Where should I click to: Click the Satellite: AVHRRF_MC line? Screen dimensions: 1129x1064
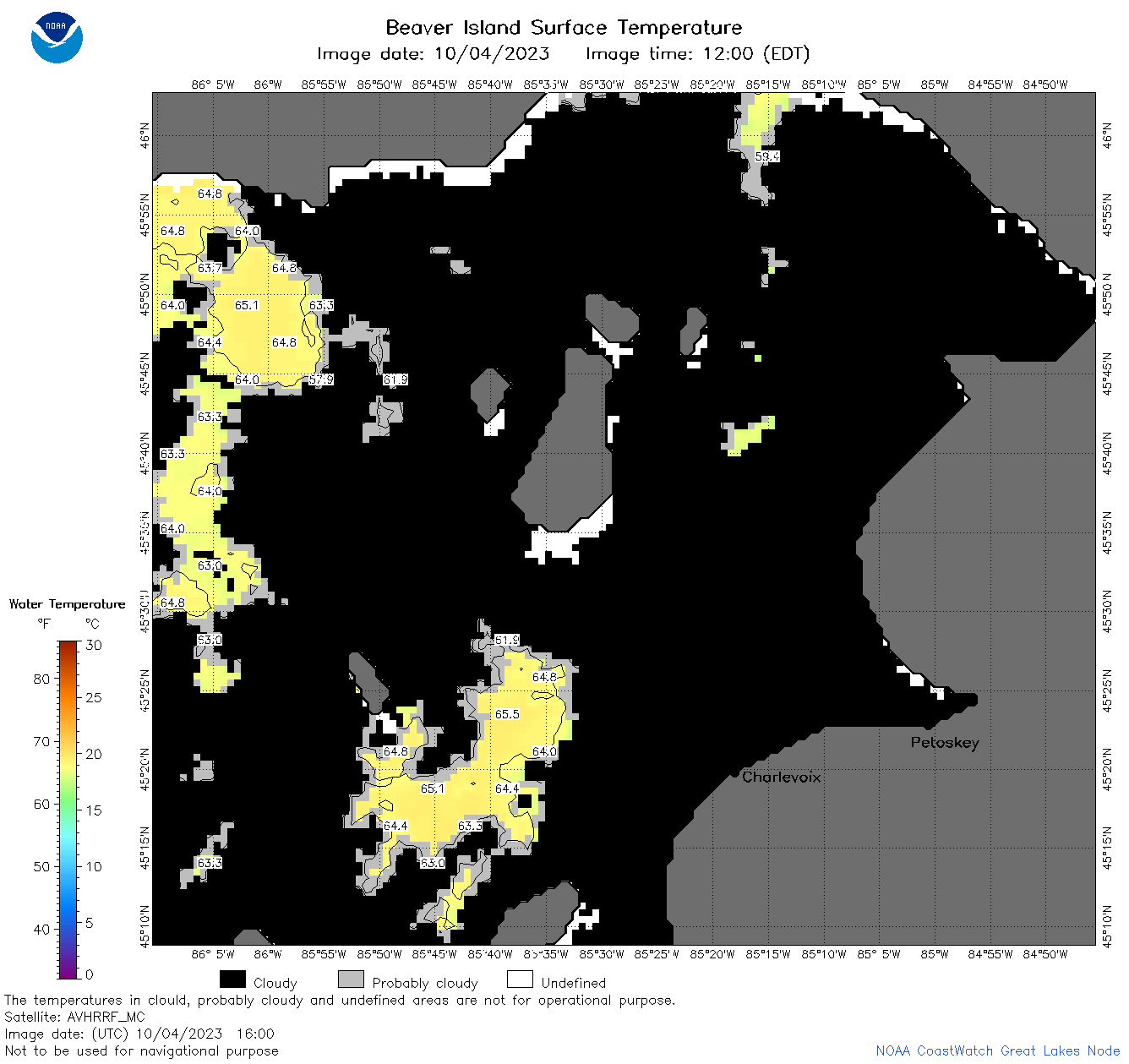click(74, 1017)
